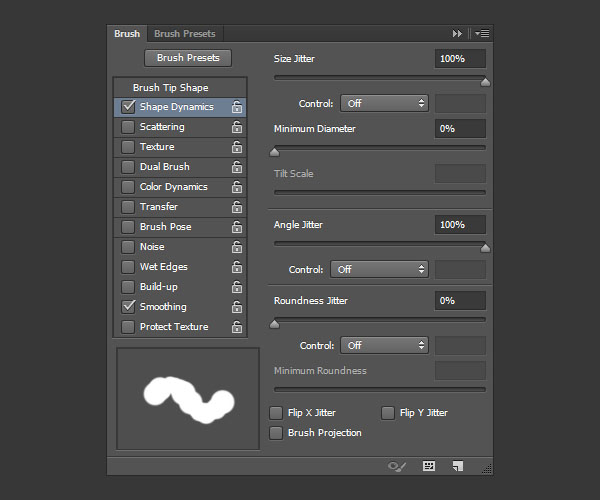Click the lock icon beside Shape Dynamics

[x=237, y=107]
